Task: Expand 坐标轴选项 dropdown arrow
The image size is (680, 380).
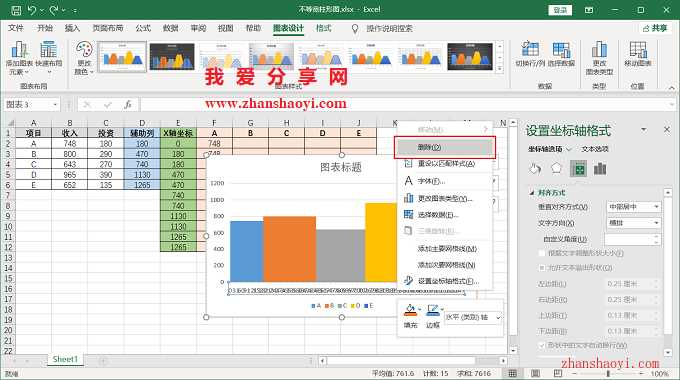Action: (569, 149)
